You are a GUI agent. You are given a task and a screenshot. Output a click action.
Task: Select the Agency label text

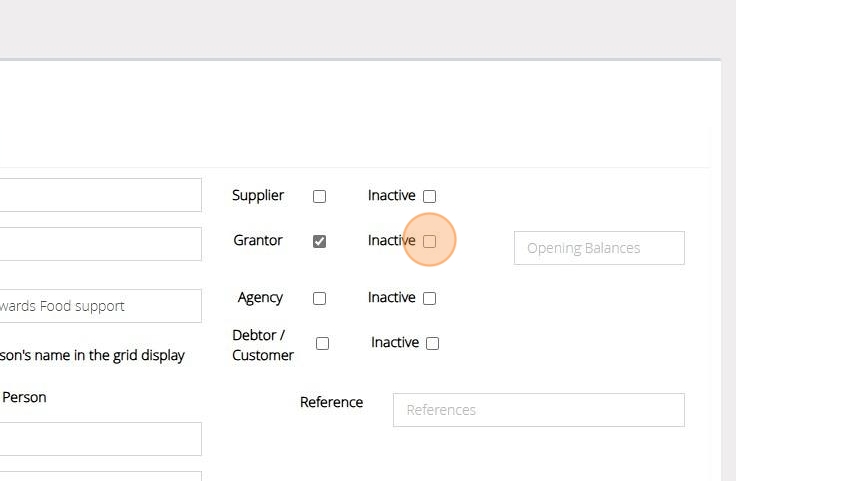(x=260, y=297)
